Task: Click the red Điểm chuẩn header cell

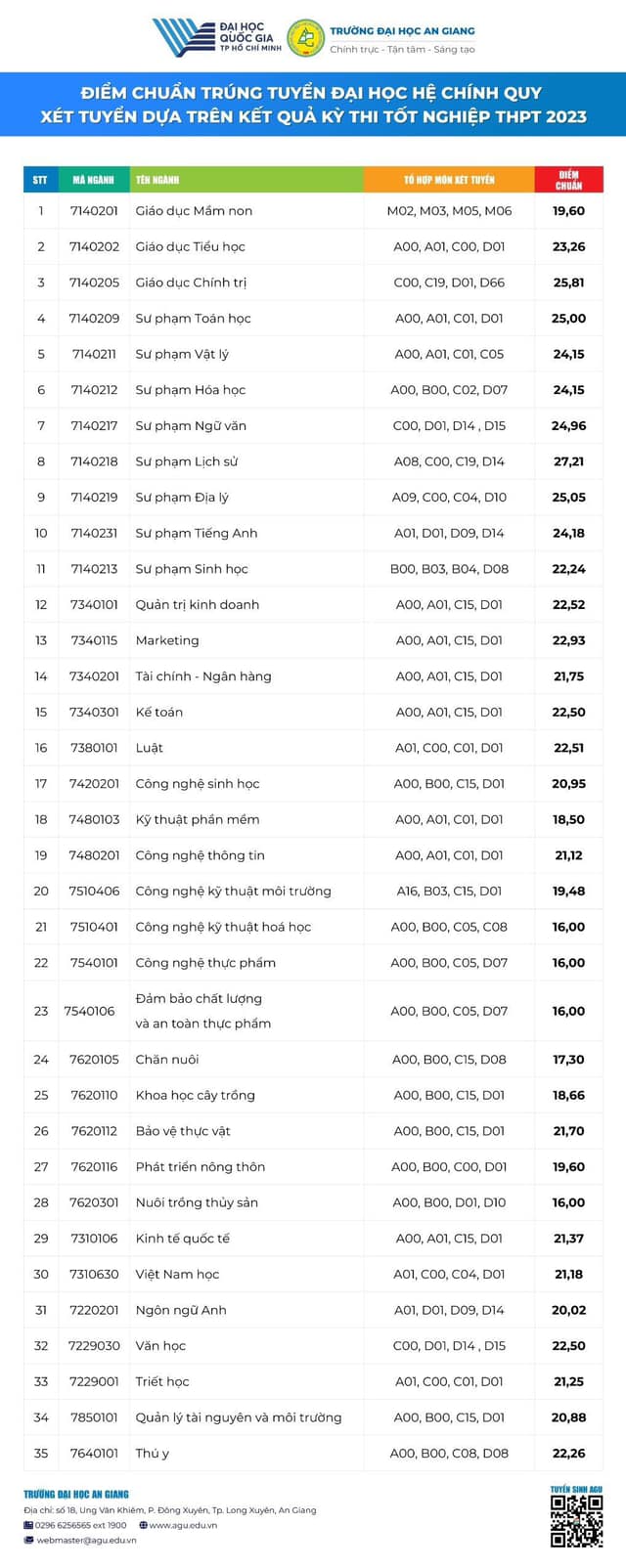Action: (x=568, y=180)
